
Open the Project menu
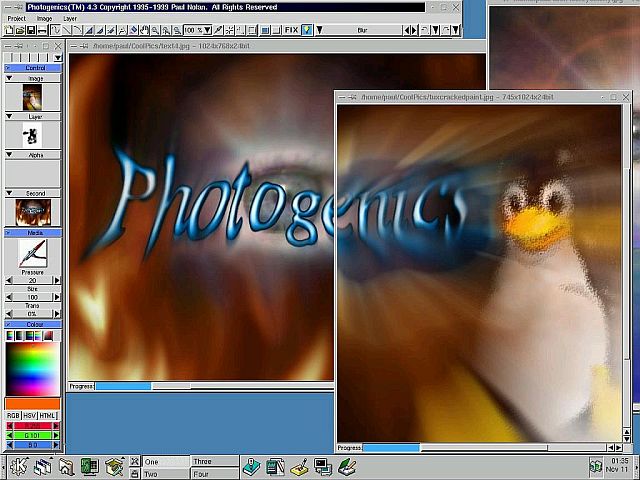(16, 18)
